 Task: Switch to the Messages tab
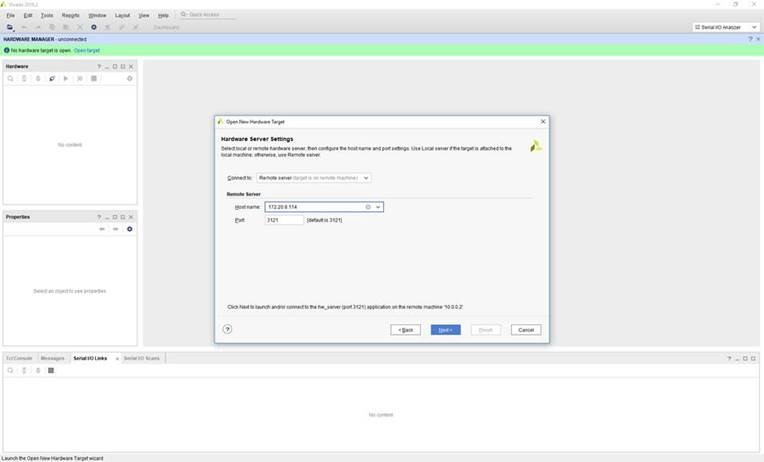[x=53, y=358]
